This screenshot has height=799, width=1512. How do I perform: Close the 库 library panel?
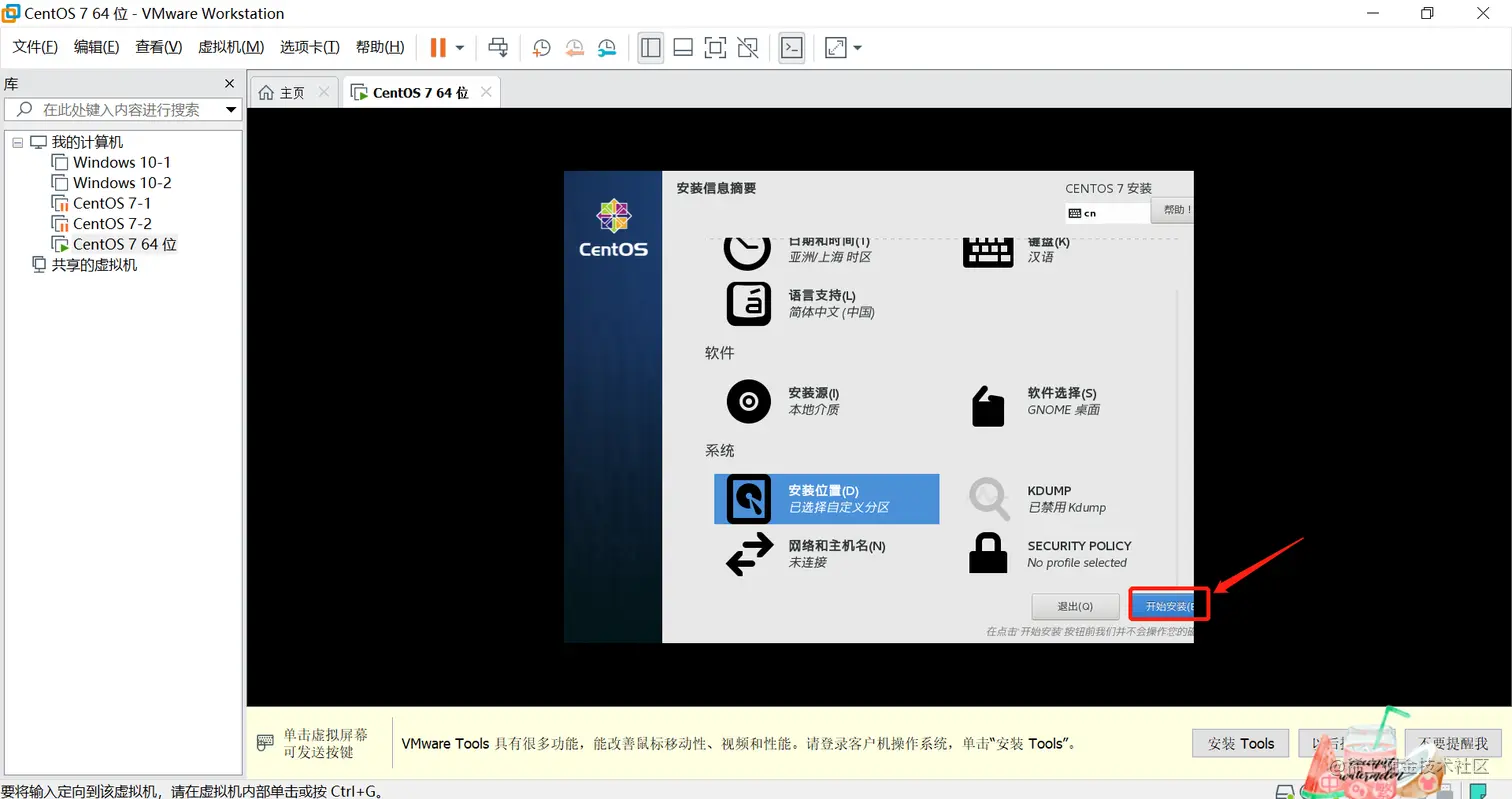pos(229,84)
